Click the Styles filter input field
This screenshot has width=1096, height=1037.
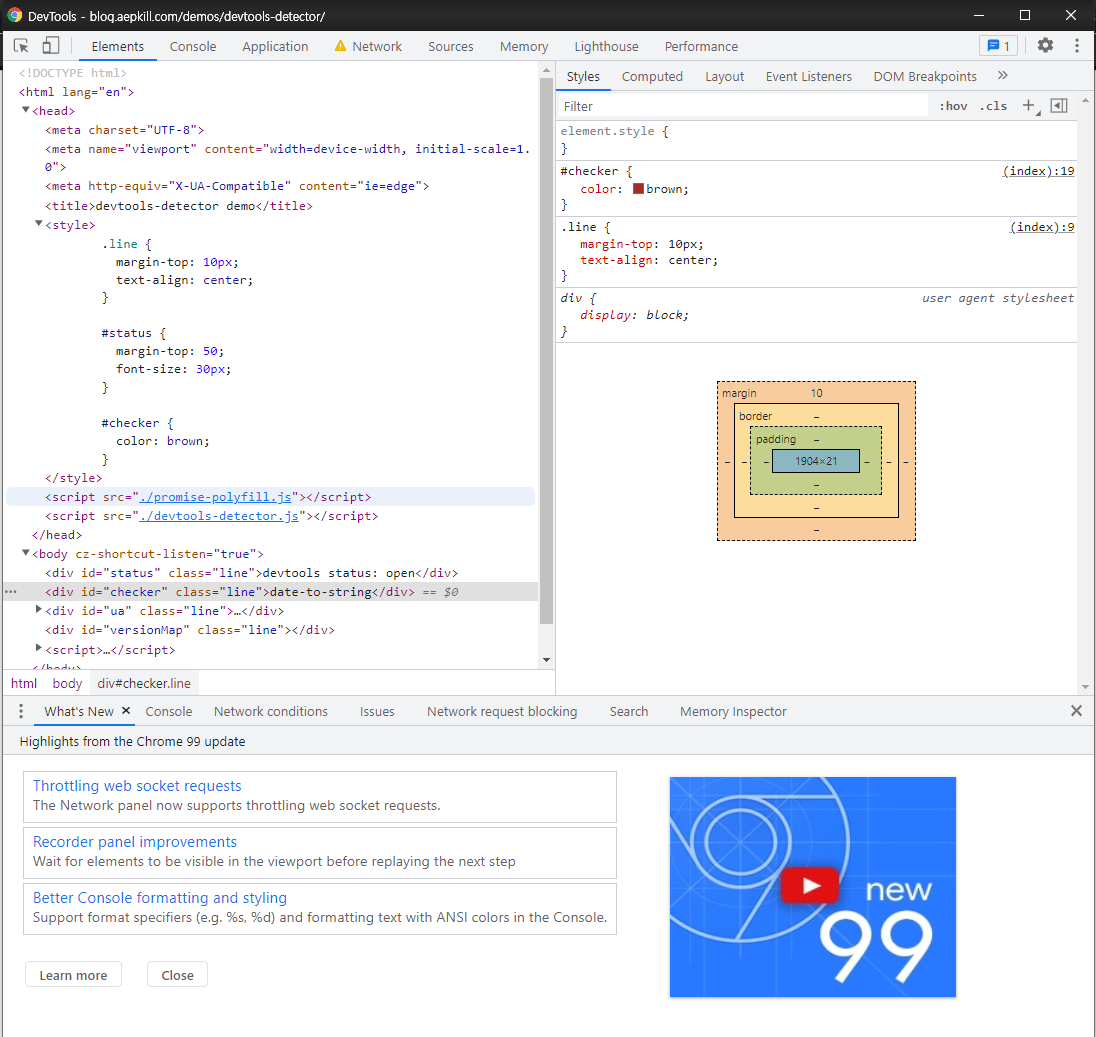click(742, 106)
